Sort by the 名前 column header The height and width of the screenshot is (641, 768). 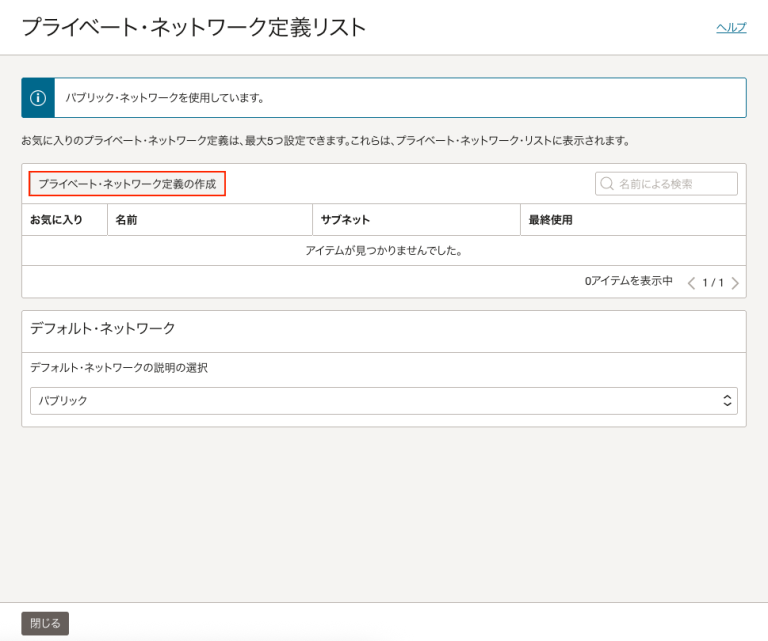pyautogui.click(x=126, y=220)
